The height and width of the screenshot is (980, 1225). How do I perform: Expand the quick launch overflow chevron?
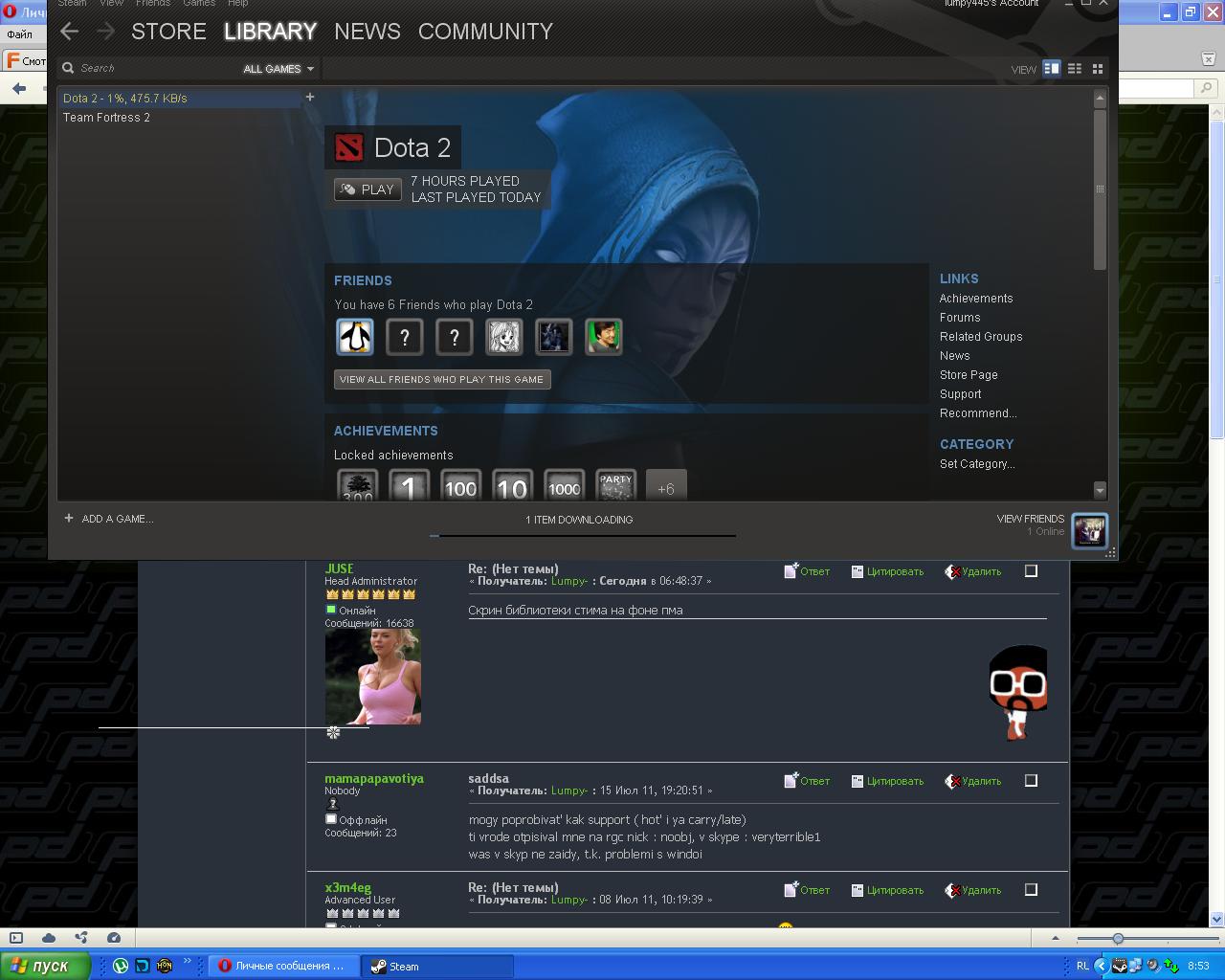click(188, 962)
